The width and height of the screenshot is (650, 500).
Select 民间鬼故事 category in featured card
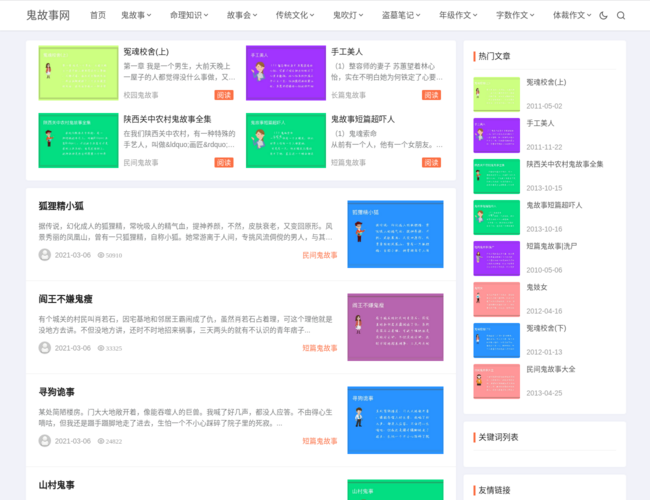point(141,163)
